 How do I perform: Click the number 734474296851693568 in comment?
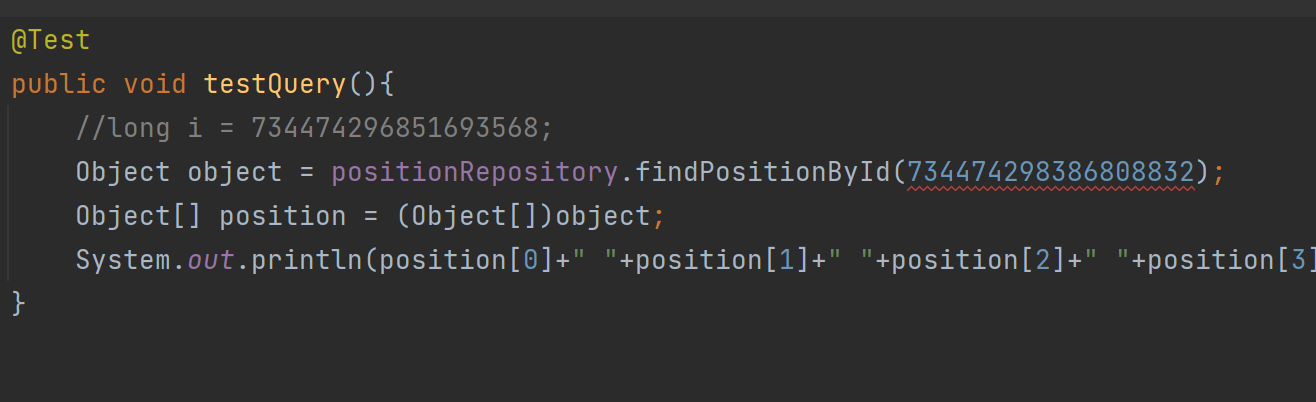pyautogui.click(x=394, y=128)
